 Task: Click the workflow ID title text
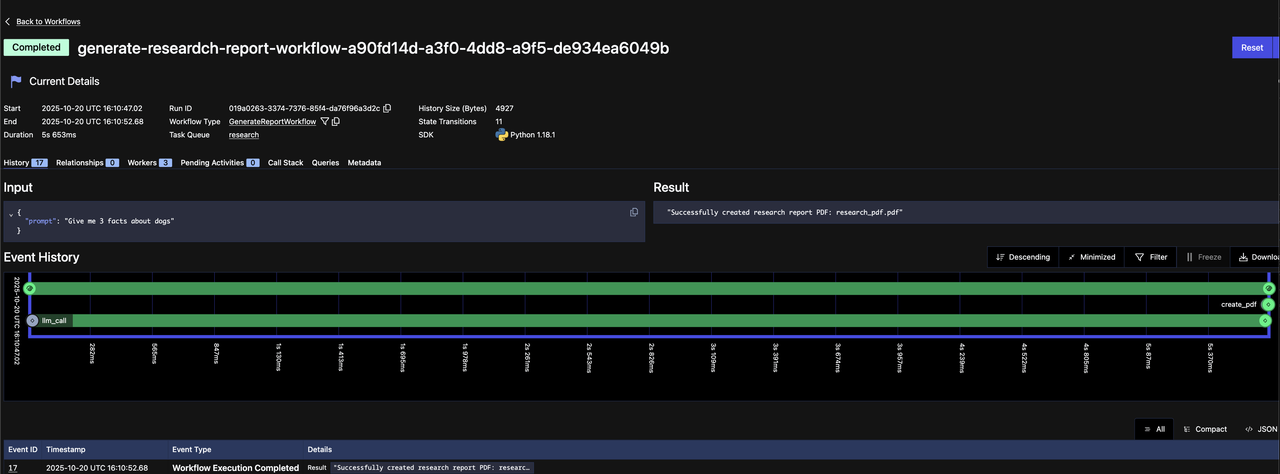(x=373, y=47)
